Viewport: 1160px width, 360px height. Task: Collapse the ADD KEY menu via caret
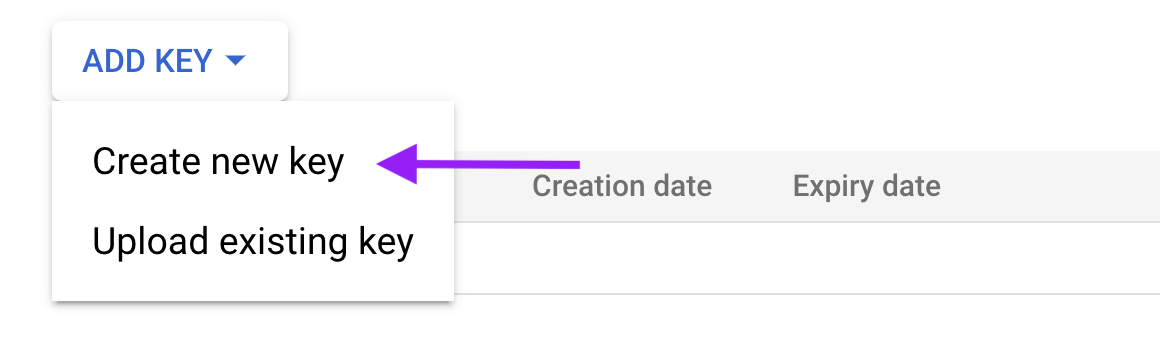point(235,61)
